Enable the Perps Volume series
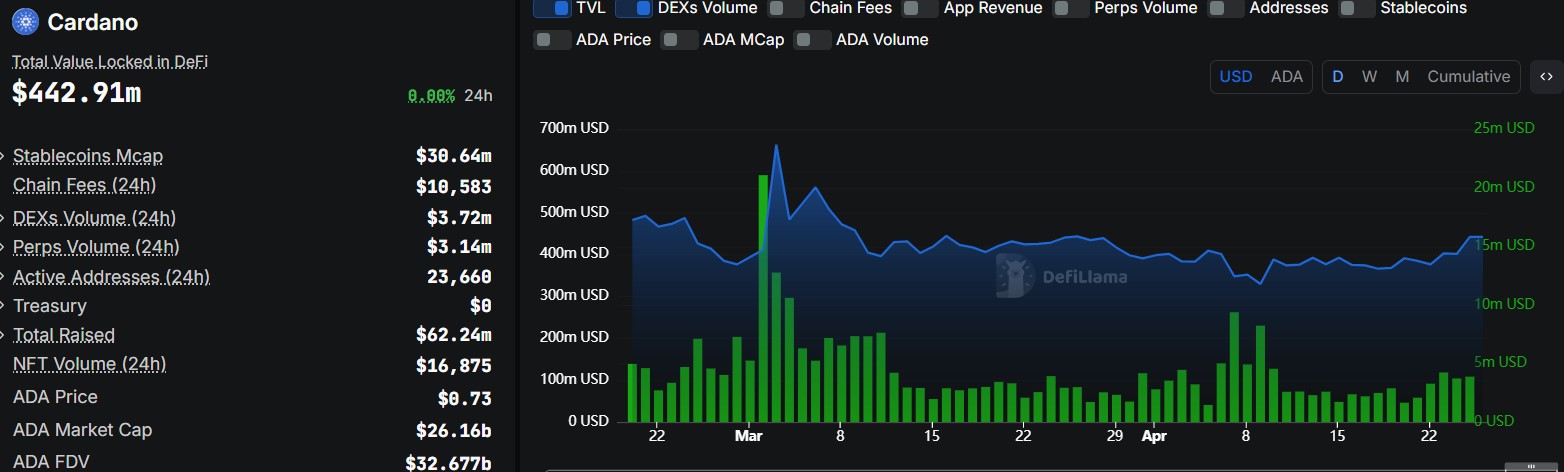 [1071, 8]
